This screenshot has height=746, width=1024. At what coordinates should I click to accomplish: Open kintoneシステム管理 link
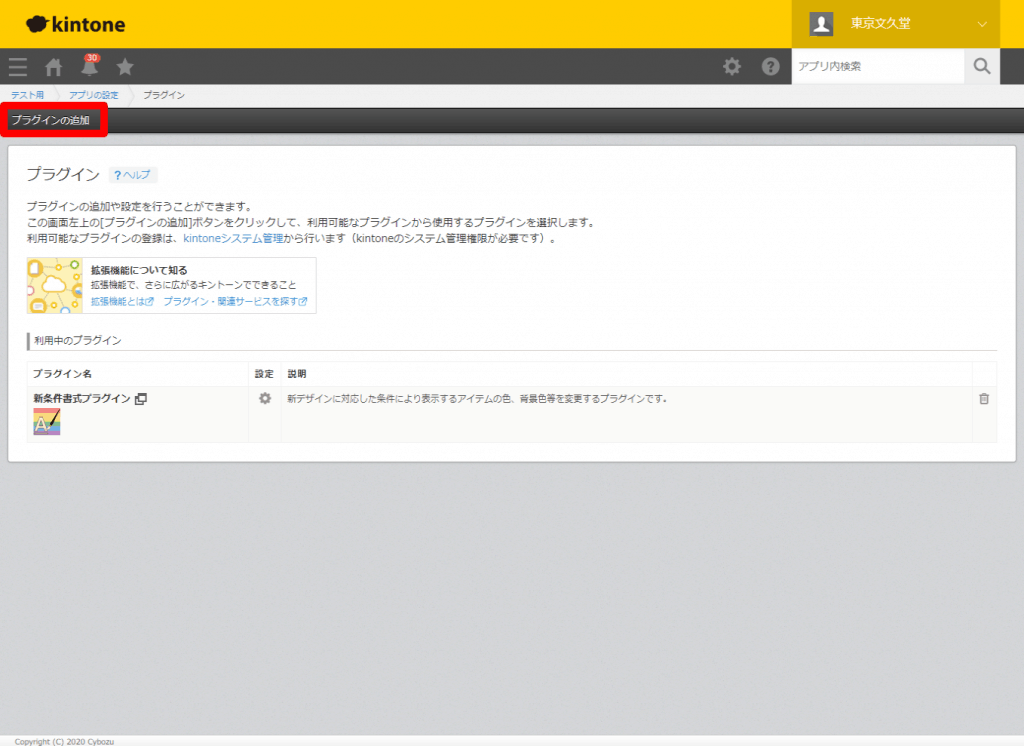pyautogui.click(x=234, y=239)
